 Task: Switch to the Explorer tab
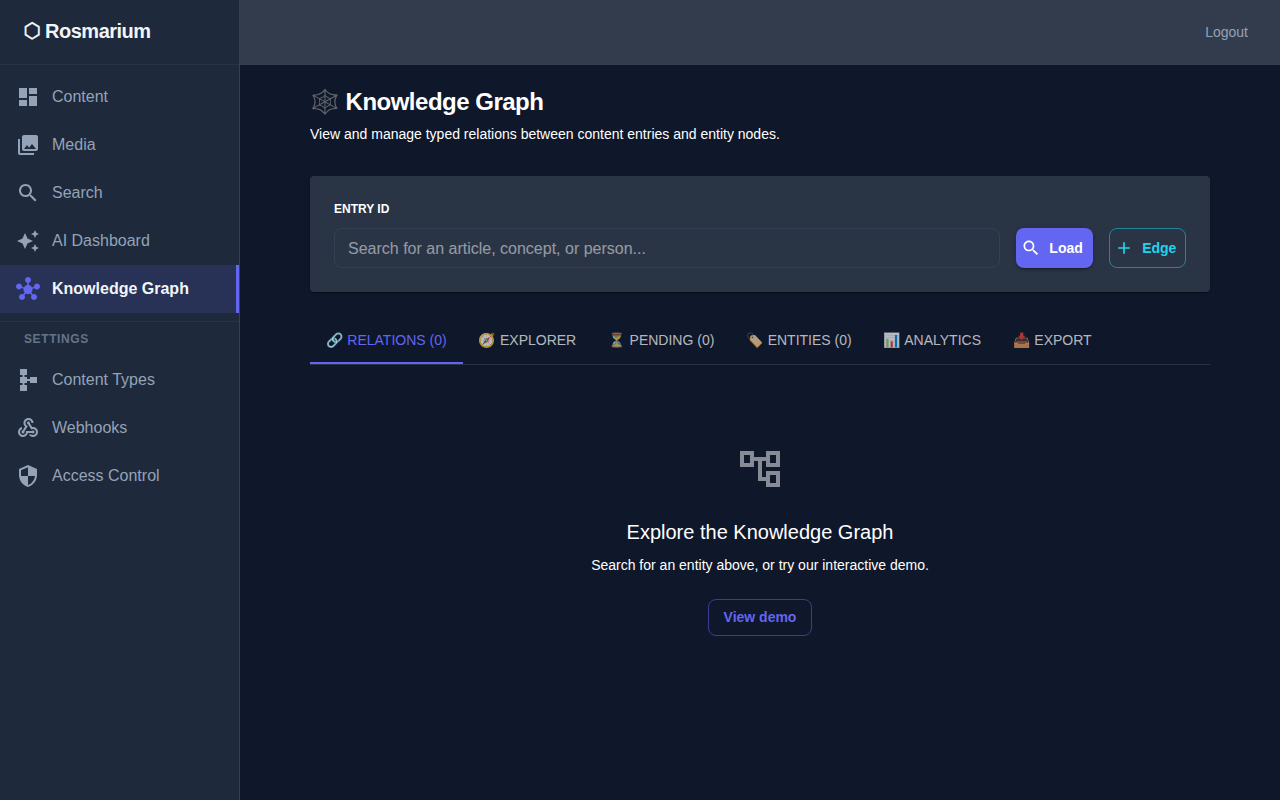coord(527,340)
